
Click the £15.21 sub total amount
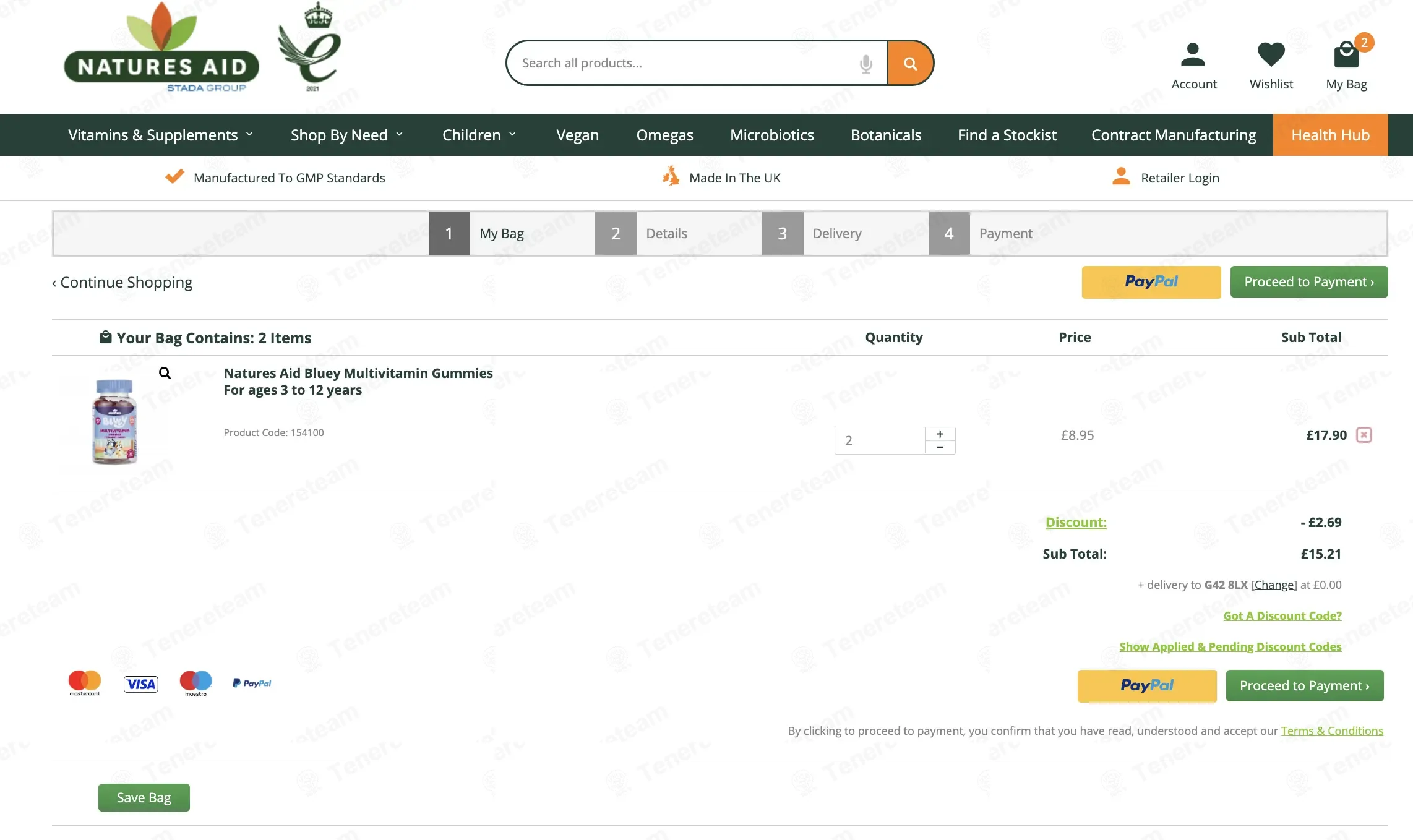[x=1320, y=554]
